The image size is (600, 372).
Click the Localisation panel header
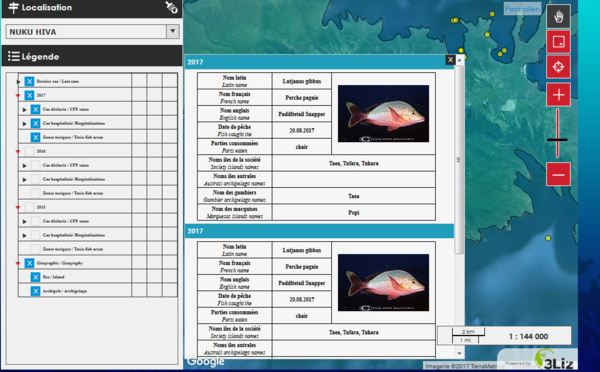pyautogui.click(x=92, y=8)
